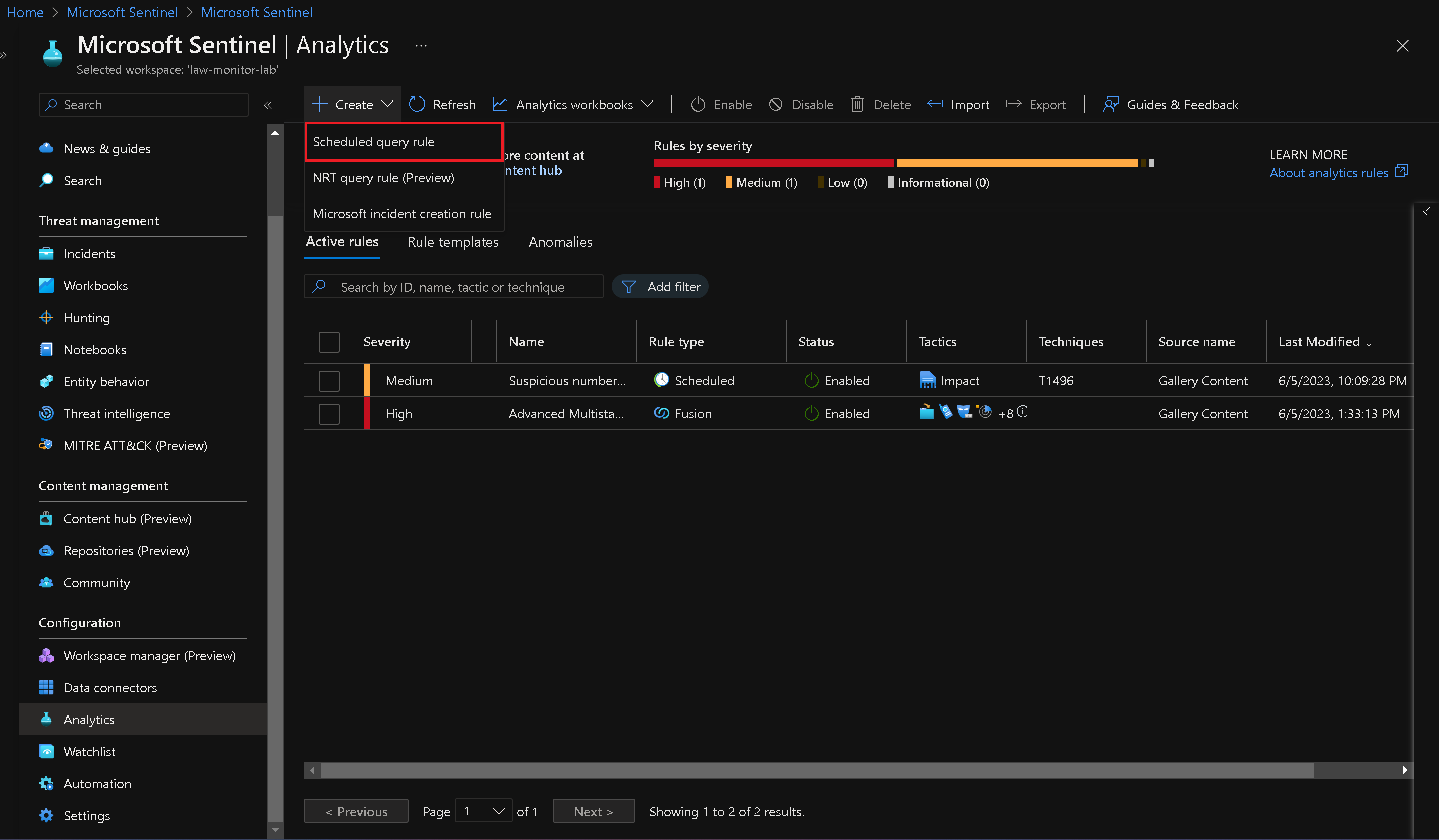Screen dimensions: 1439x840
Task: Click the Informational (0) legend swatch
Action: [x=890, y=182]
